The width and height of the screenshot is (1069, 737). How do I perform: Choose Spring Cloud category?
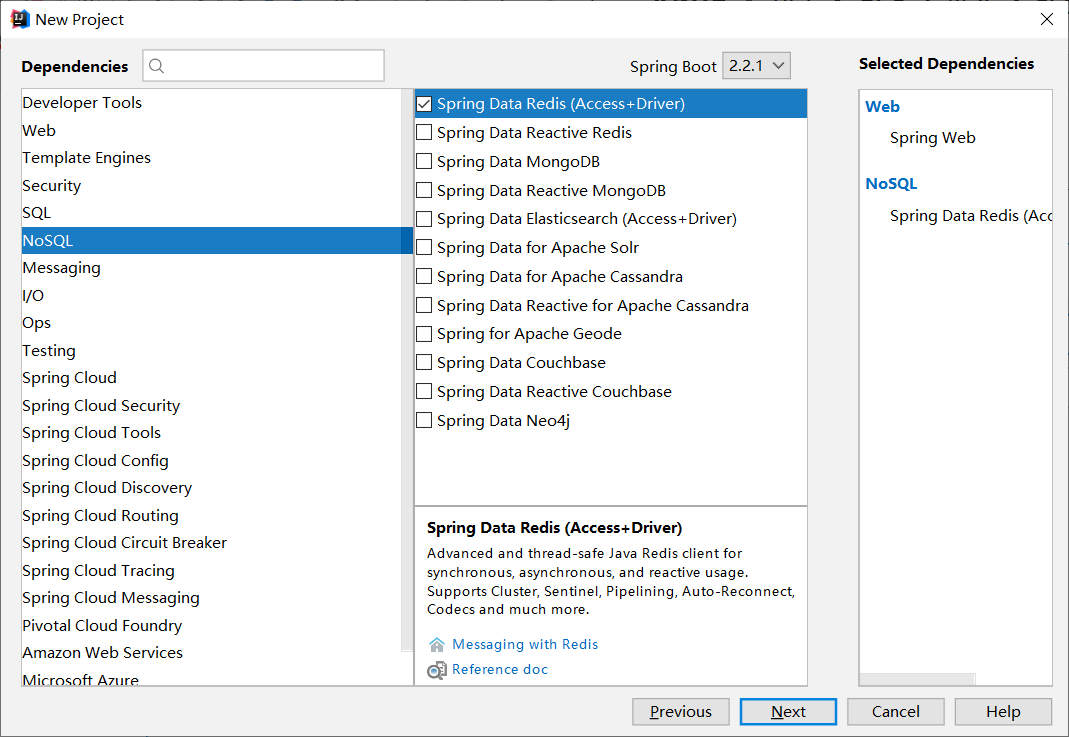212,378
